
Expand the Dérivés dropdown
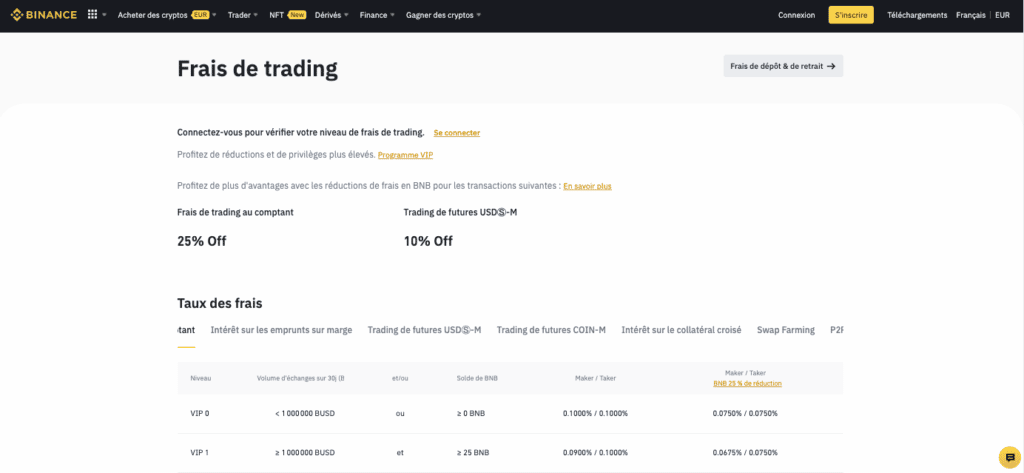pos(331,15)
